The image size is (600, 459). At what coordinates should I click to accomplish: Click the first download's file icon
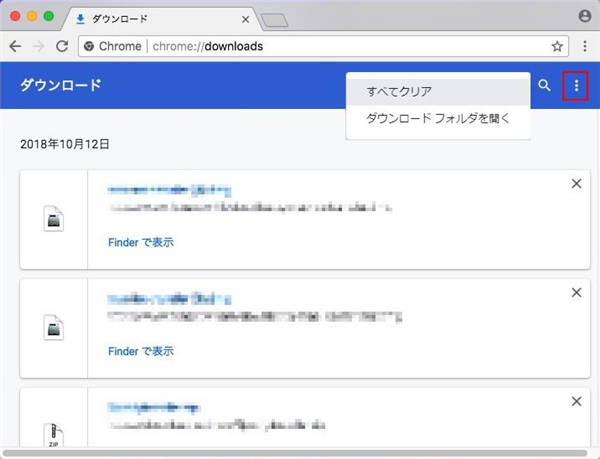(x=54, y=219)
